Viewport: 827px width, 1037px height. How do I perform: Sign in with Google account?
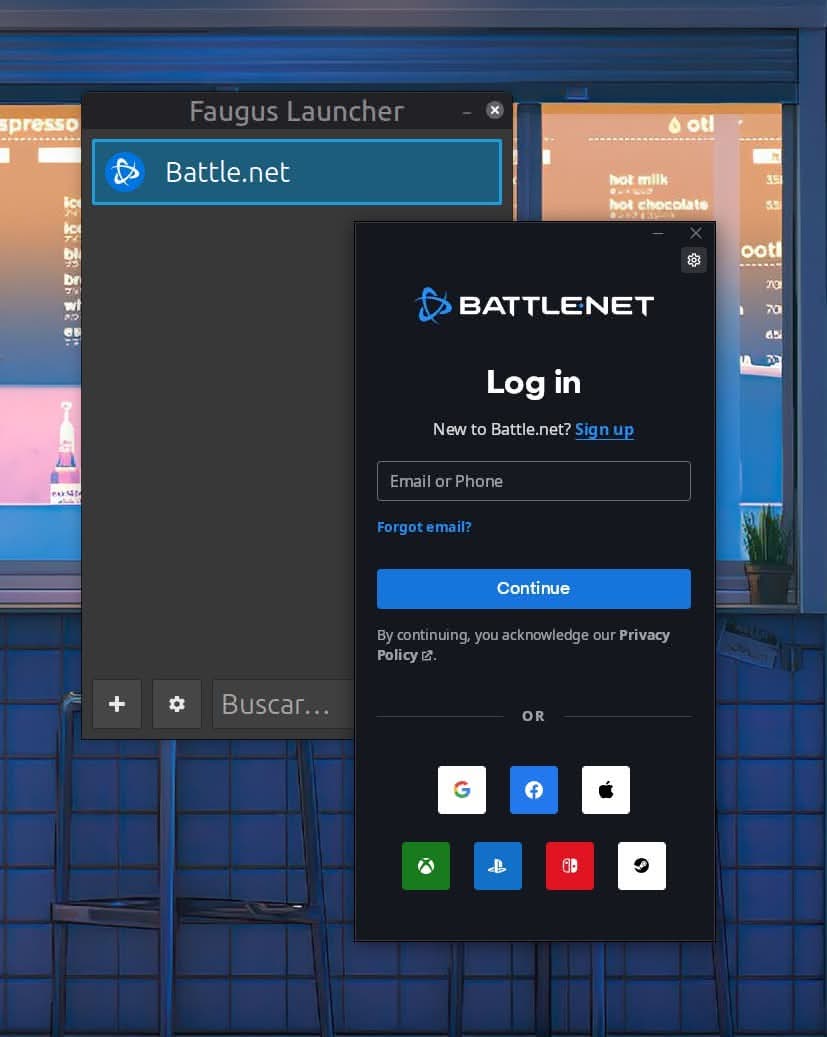pyautogui.click(x=461, y=789)
